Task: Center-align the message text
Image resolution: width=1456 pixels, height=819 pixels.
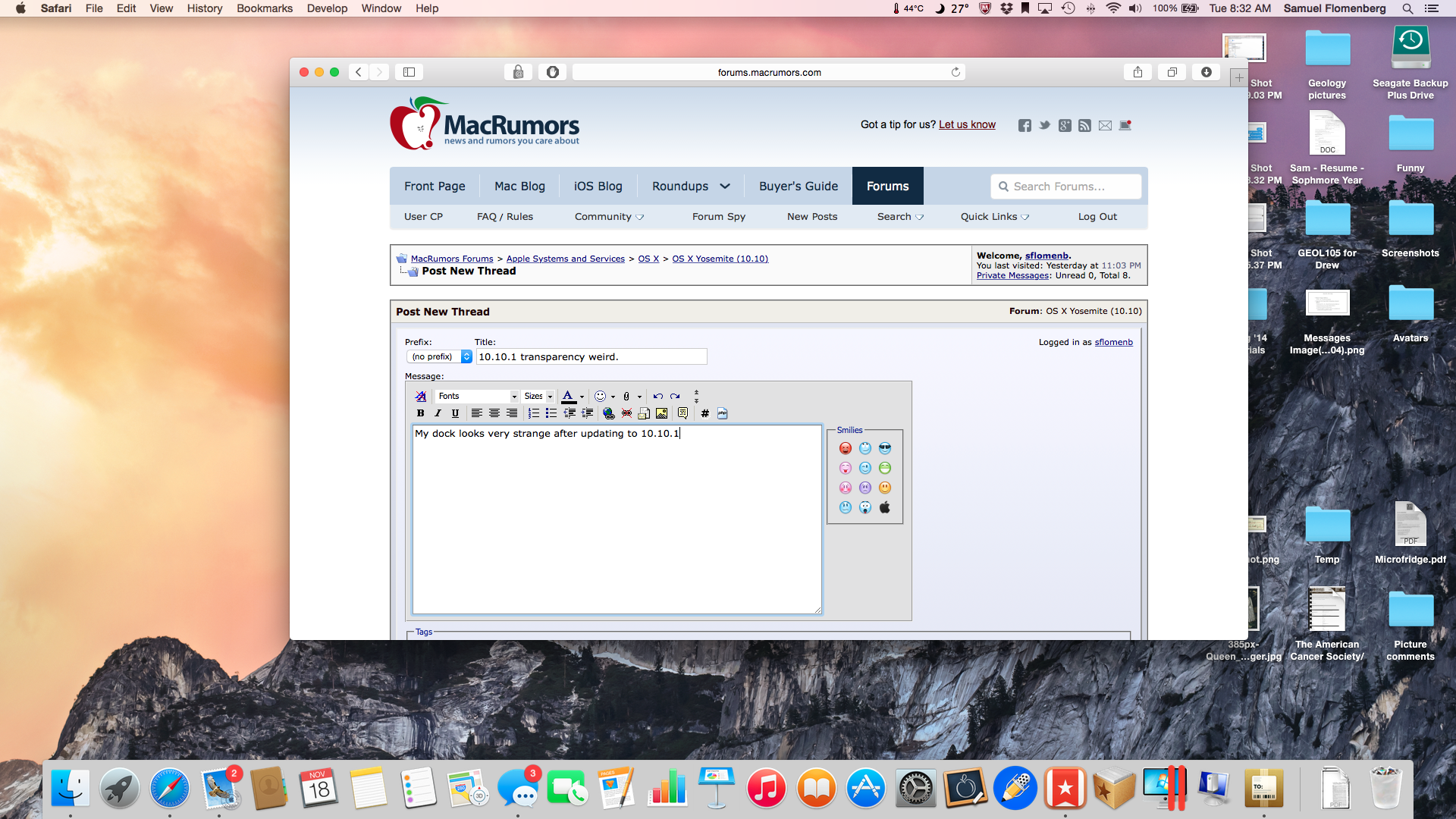Action: pos(494,413)
